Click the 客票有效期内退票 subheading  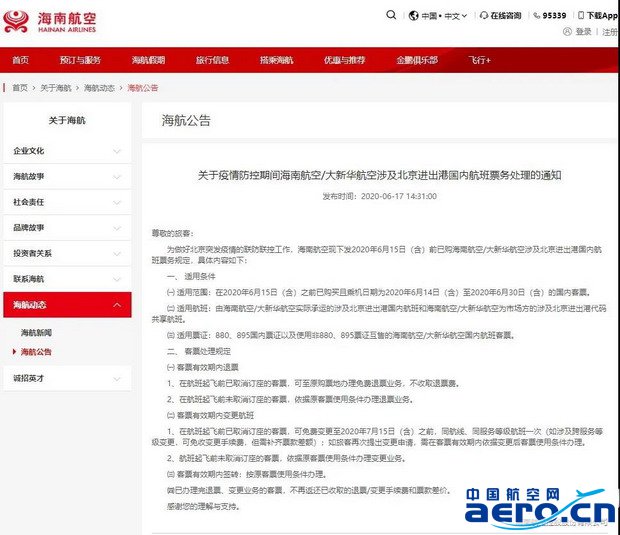click(x=202, y=367)
